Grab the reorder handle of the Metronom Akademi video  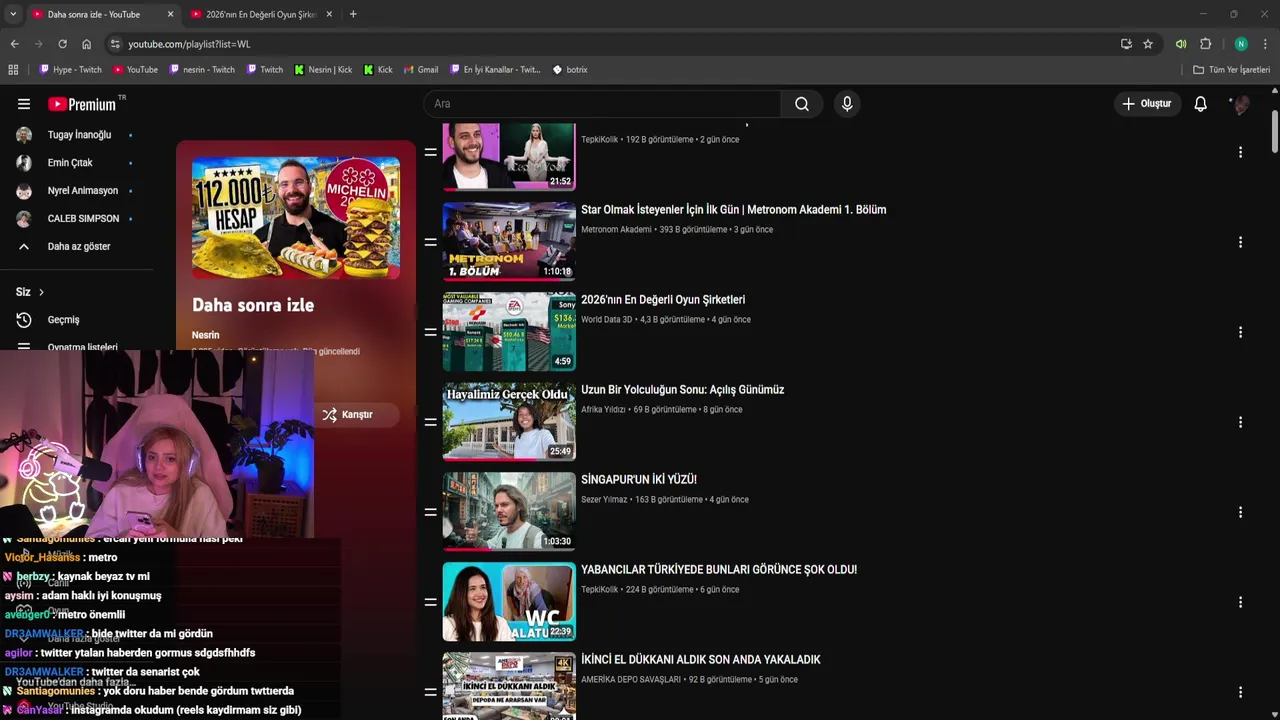tap(430, 242)
